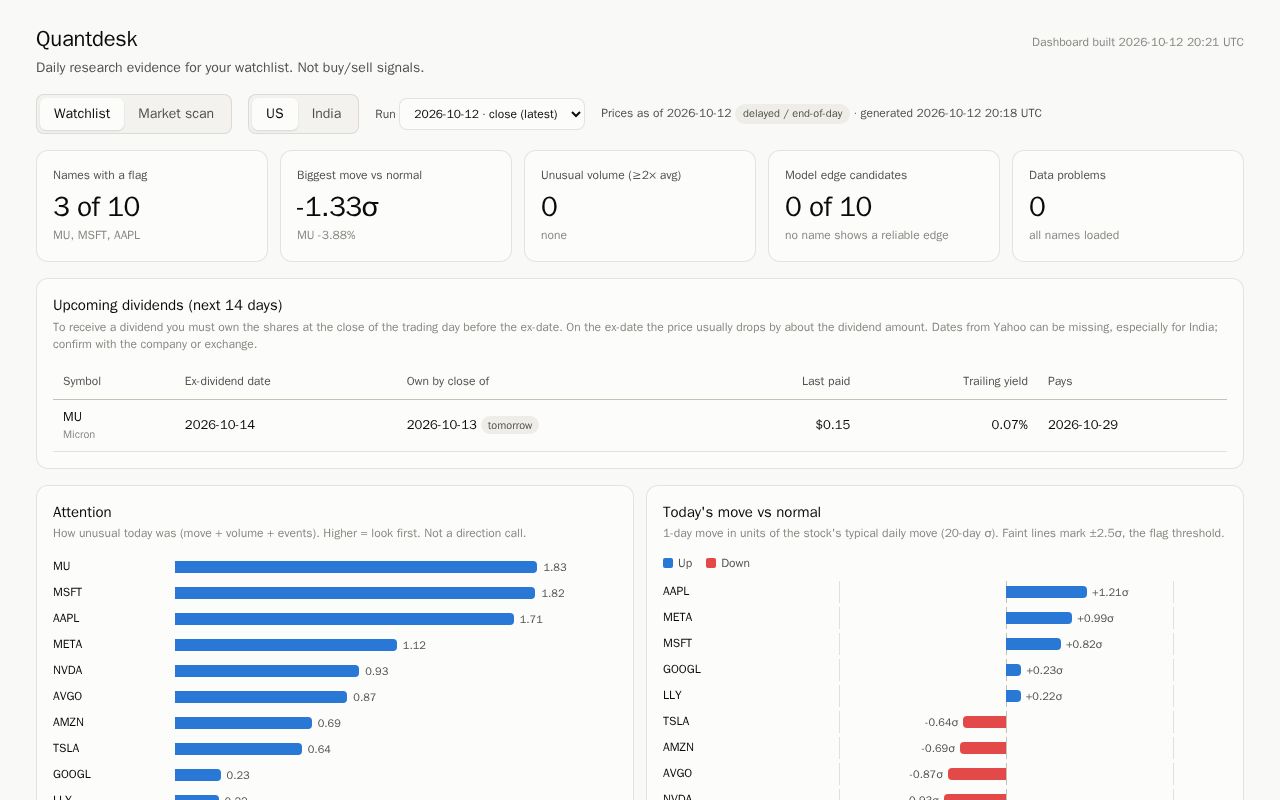The height and width of the screenshot is (800, 1280).
Task: Click the MU attention bar
Action: [356, 567]
